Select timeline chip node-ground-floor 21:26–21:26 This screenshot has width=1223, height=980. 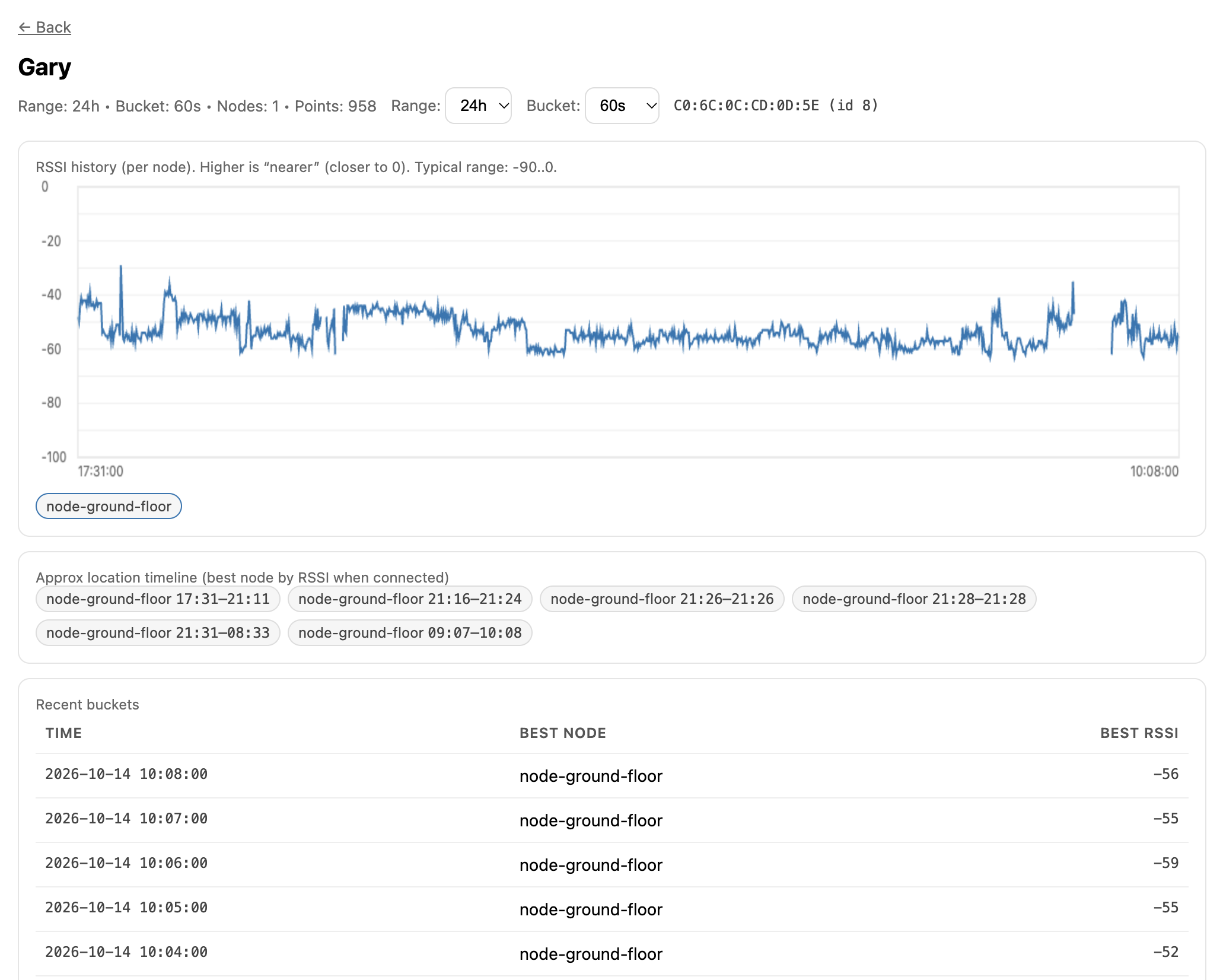tap(662, 599)
